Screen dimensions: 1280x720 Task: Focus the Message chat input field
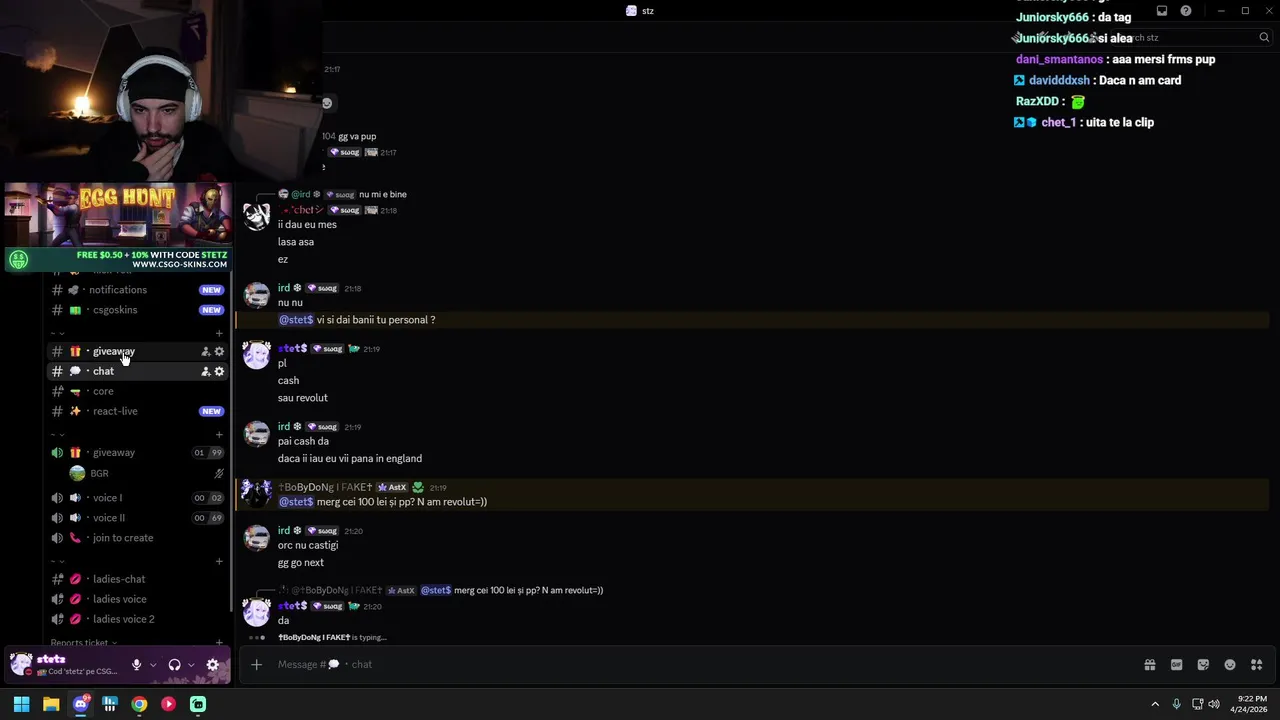[700, 664]
